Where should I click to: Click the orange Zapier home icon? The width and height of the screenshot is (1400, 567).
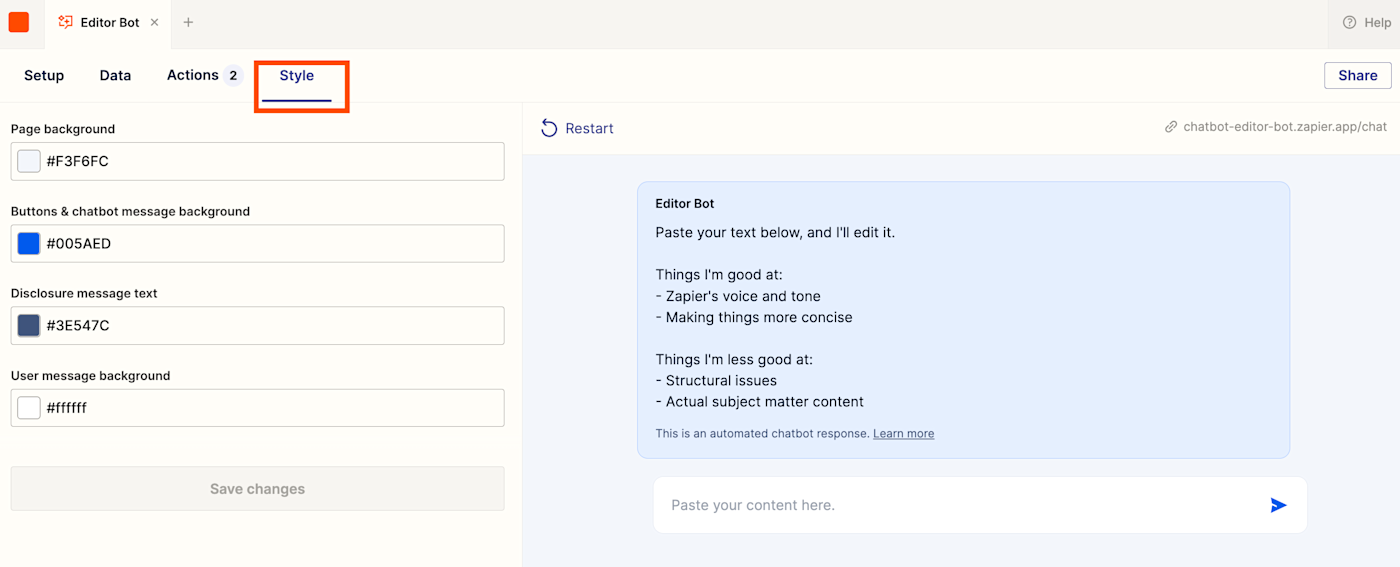pyautogui.click(x=19, y=22)
